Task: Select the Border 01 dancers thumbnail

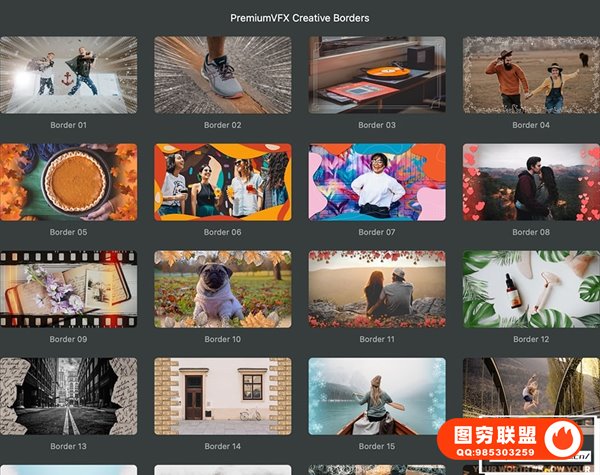Action: coord(69,75)
